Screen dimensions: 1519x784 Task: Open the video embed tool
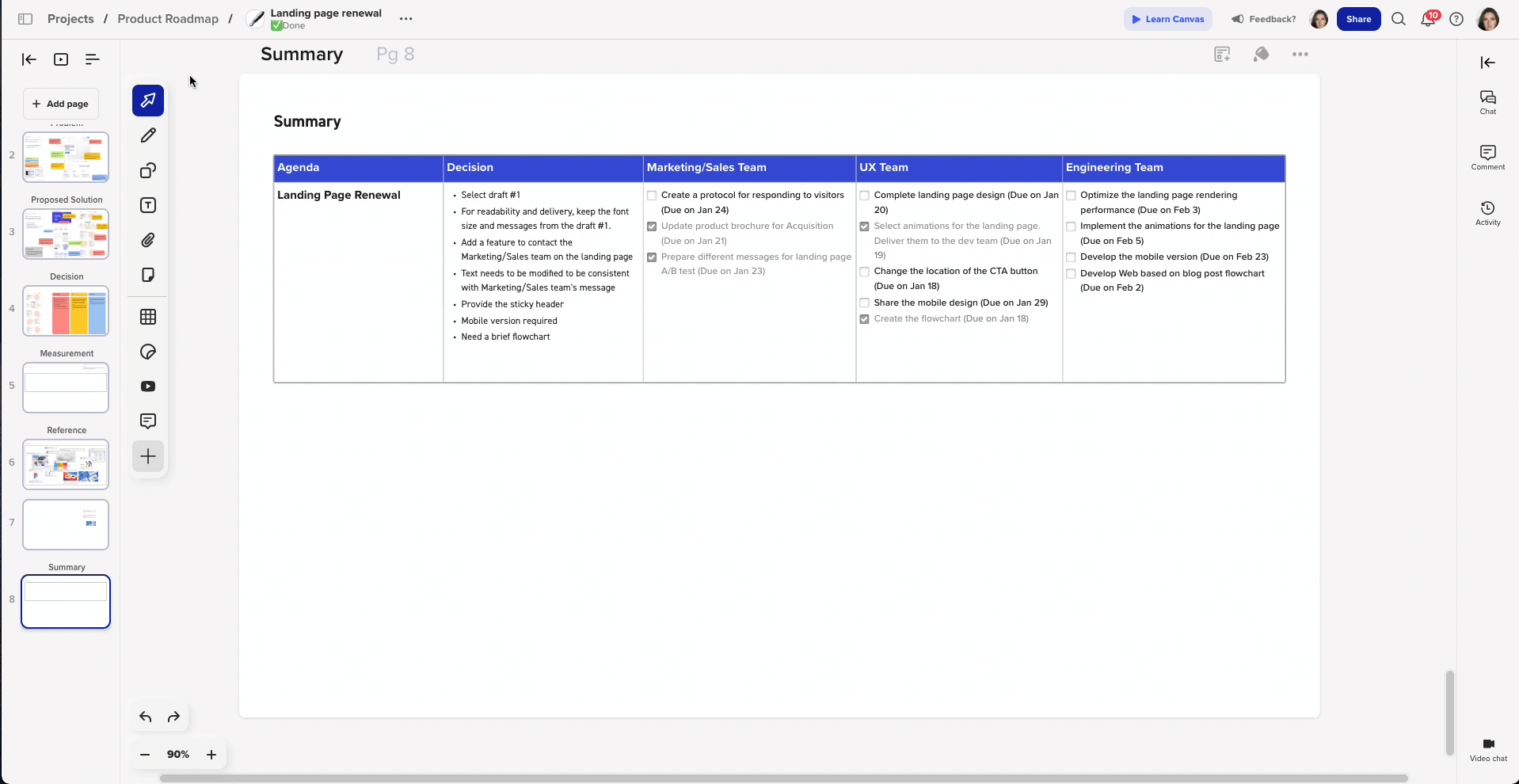pos(148,386)
